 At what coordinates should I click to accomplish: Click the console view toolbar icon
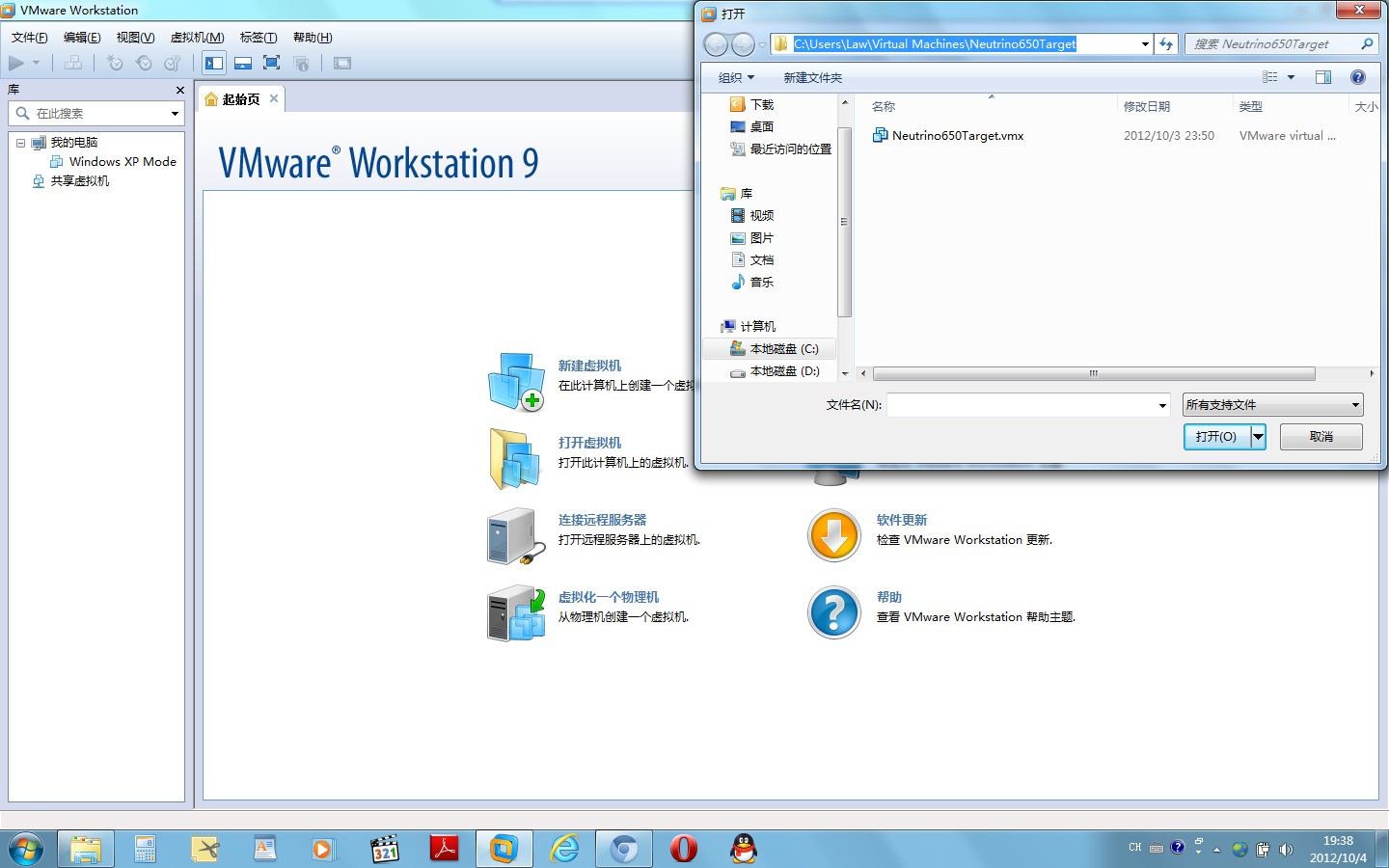click(342, 63)
